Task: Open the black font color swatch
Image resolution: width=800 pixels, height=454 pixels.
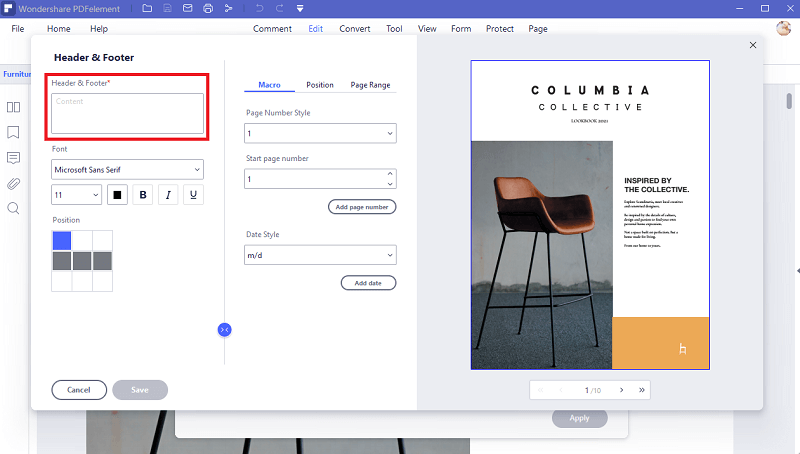Action: [x=117, y=195]
